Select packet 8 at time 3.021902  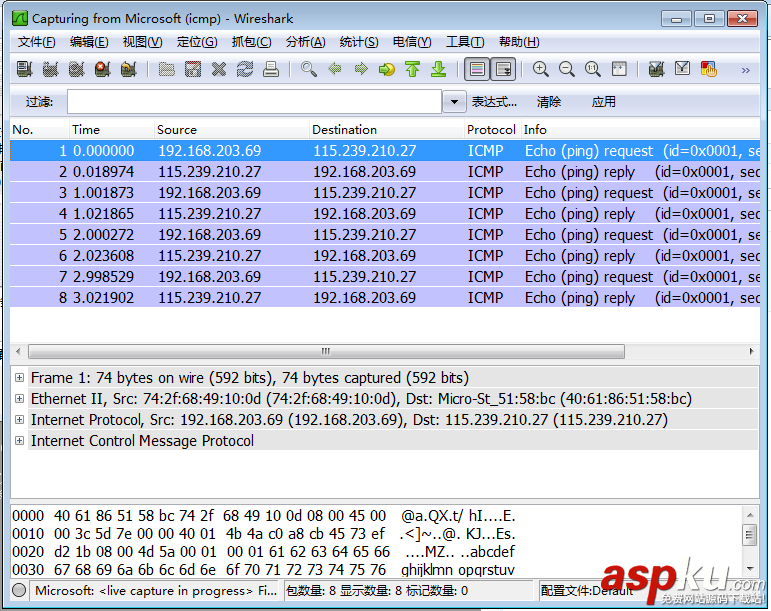pyautogui.click(x=385, y=297)
